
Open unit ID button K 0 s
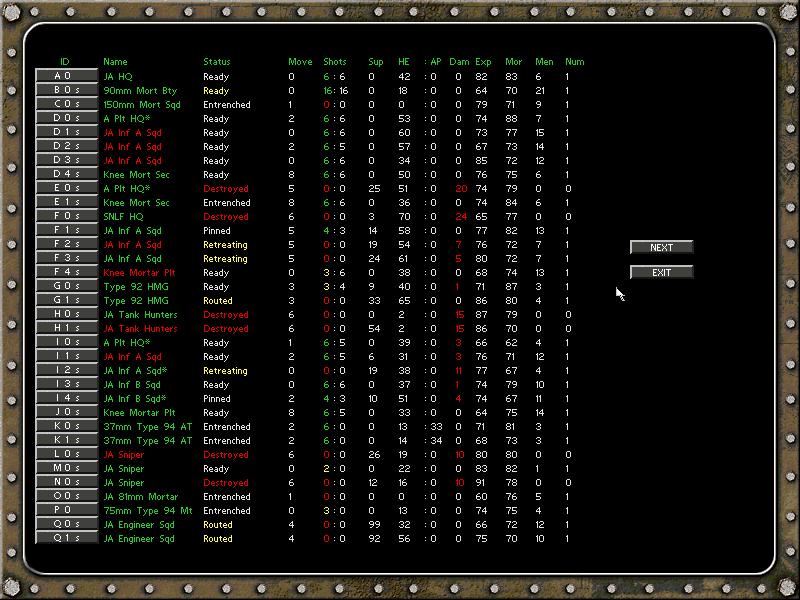[x=66, y=426]
